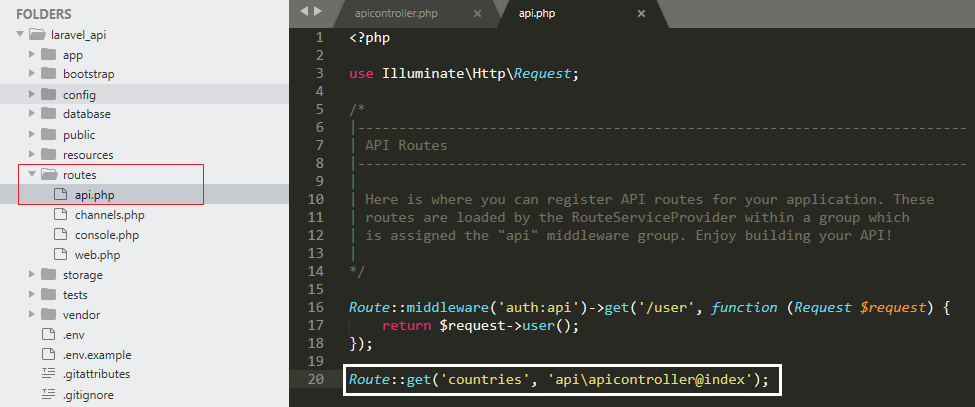This screenshot has width=975, height=407.
Task: Expand the vendor folder
Action: tap(32, 315)
